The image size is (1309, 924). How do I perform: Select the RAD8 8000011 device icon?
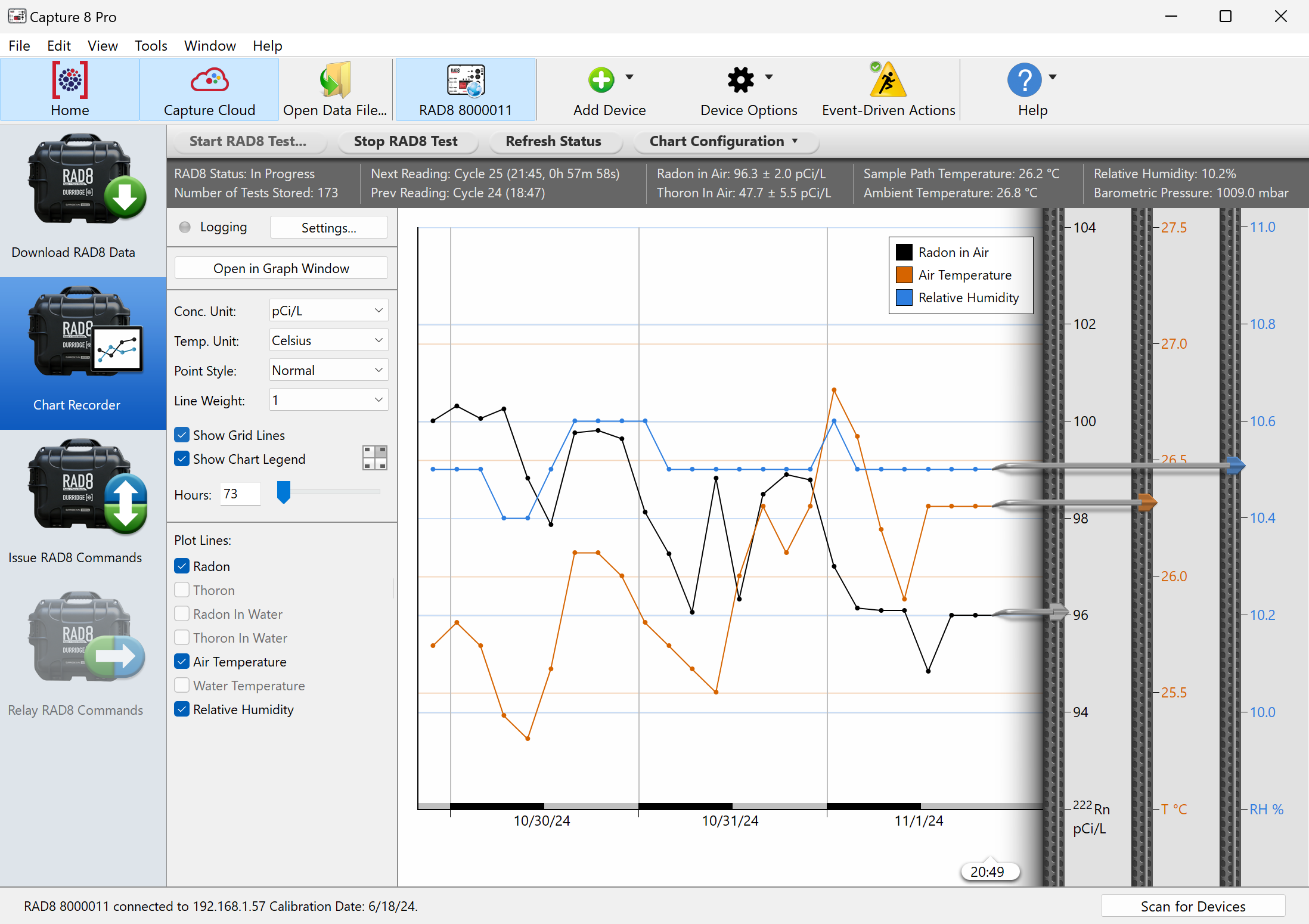tap(466, 80)
